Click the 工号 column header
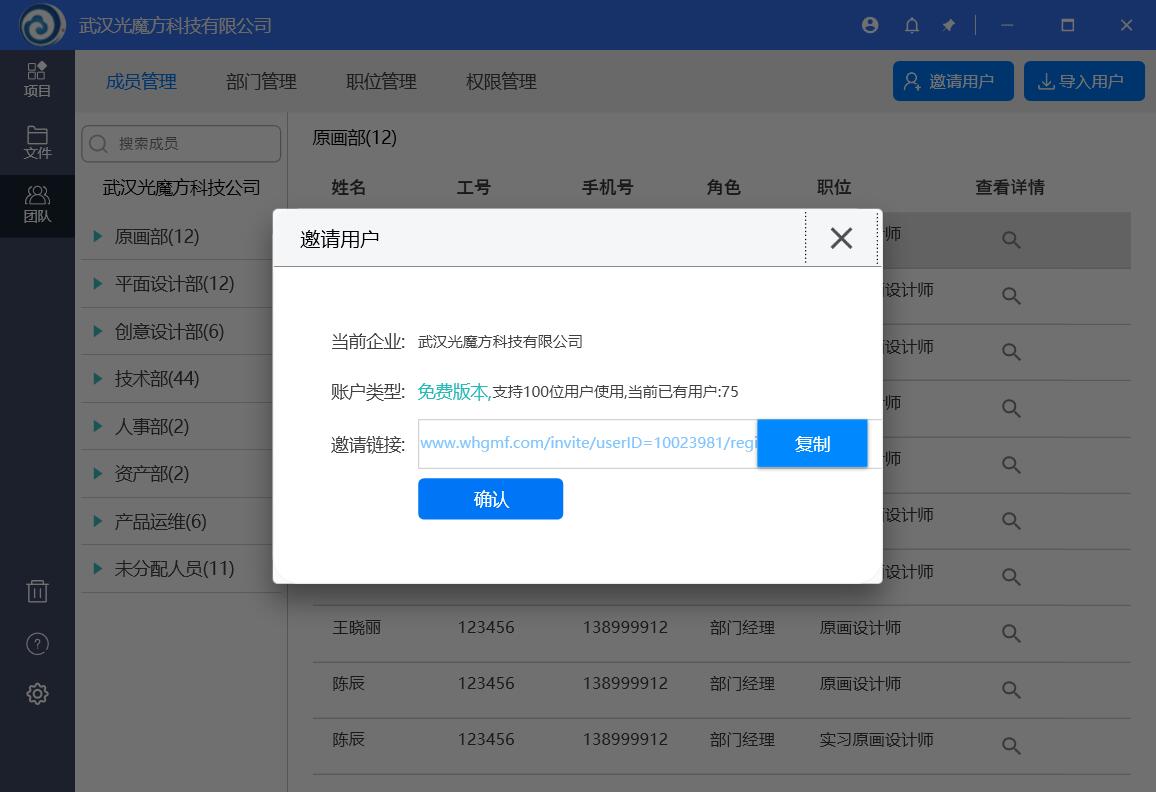The image size is (1156, 792). point(473,187)
